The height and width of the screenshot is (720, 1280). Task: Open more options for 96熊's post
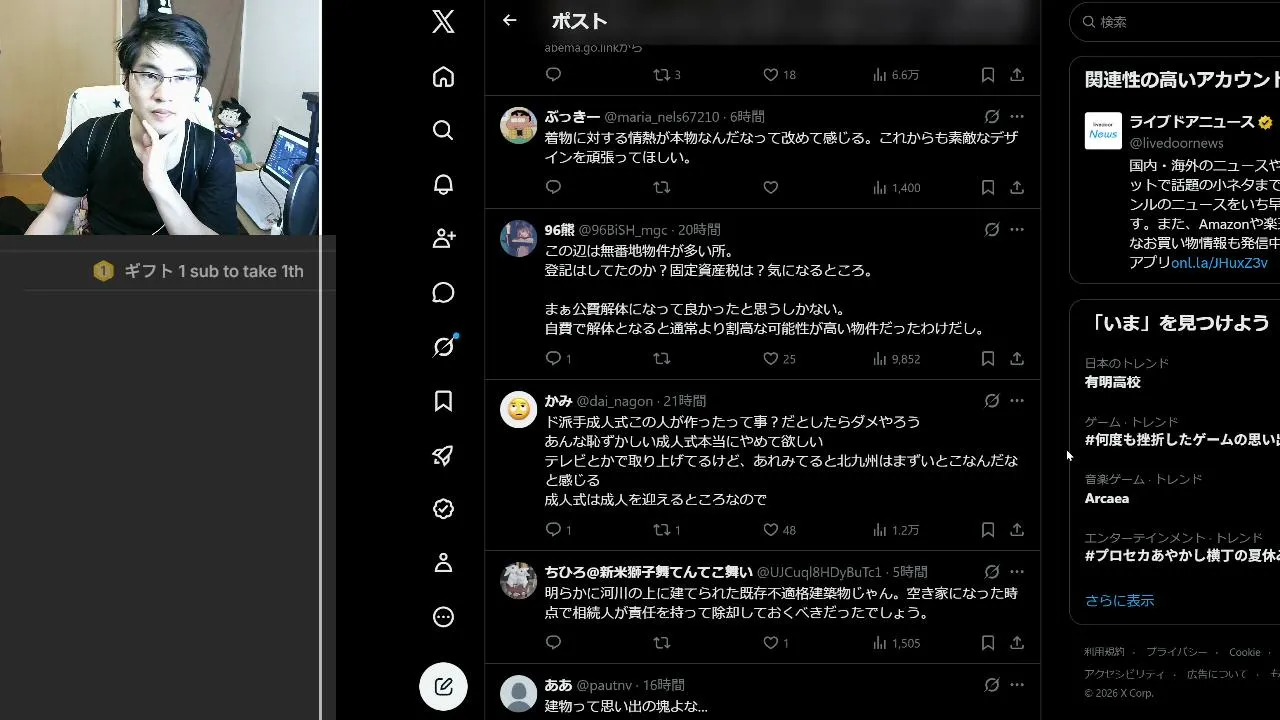pos(1016,229)
